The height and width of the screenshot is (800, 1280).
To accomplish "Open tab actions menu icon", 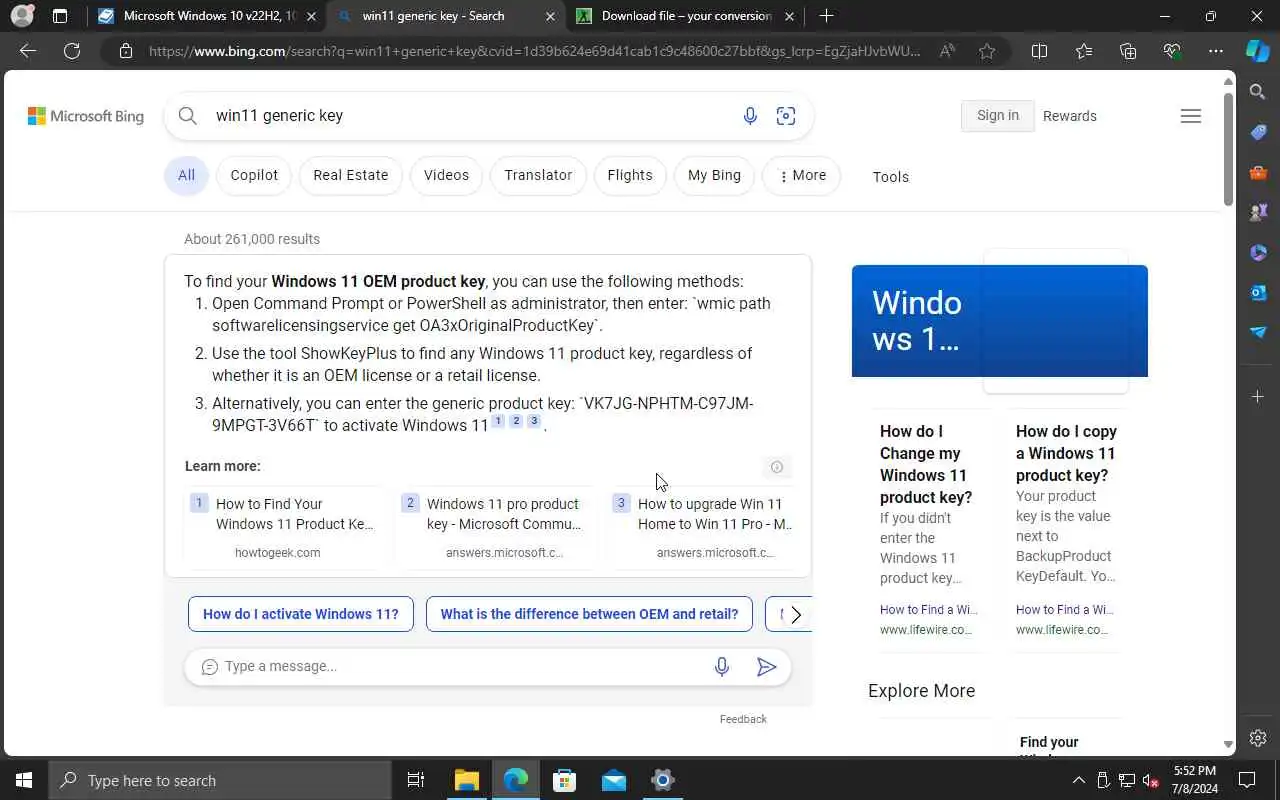I will click(60, 16).
